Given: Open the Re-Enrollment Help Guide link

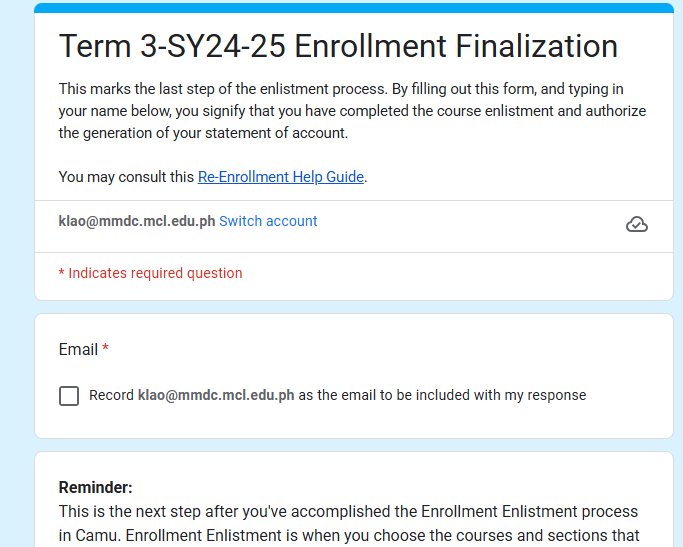Looking at the screenshot, I should click(x=281, y=177).
